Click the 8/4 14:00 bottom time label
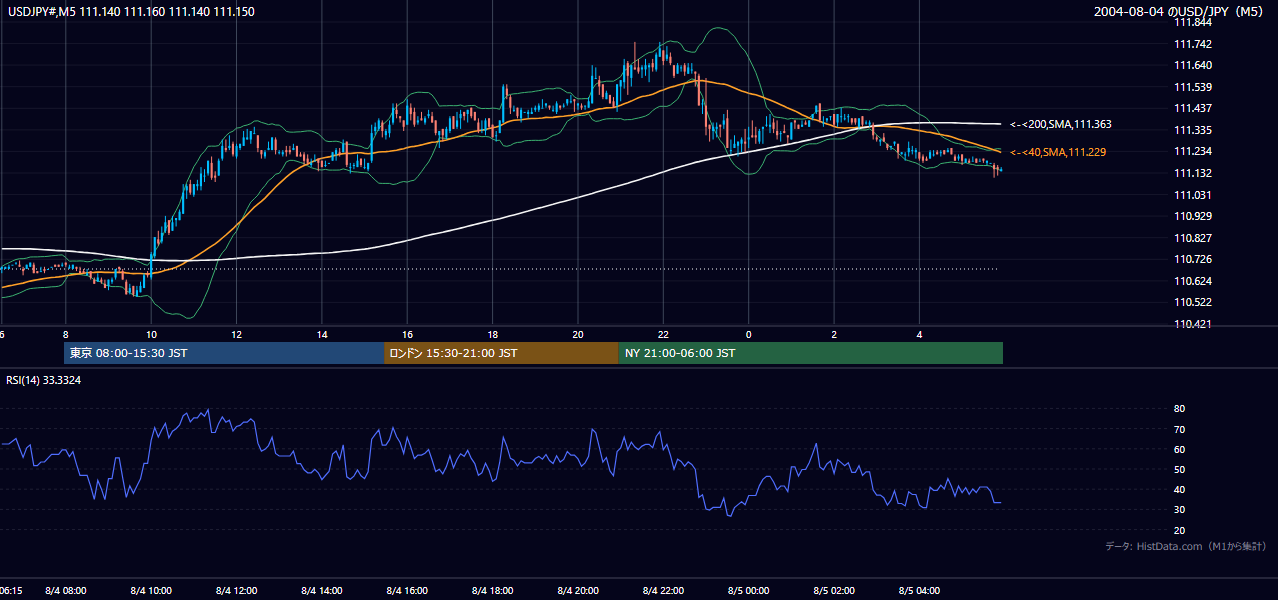The width and height of the screenshot is (1278, 600). pyautogui.click(x=322, y=591)
